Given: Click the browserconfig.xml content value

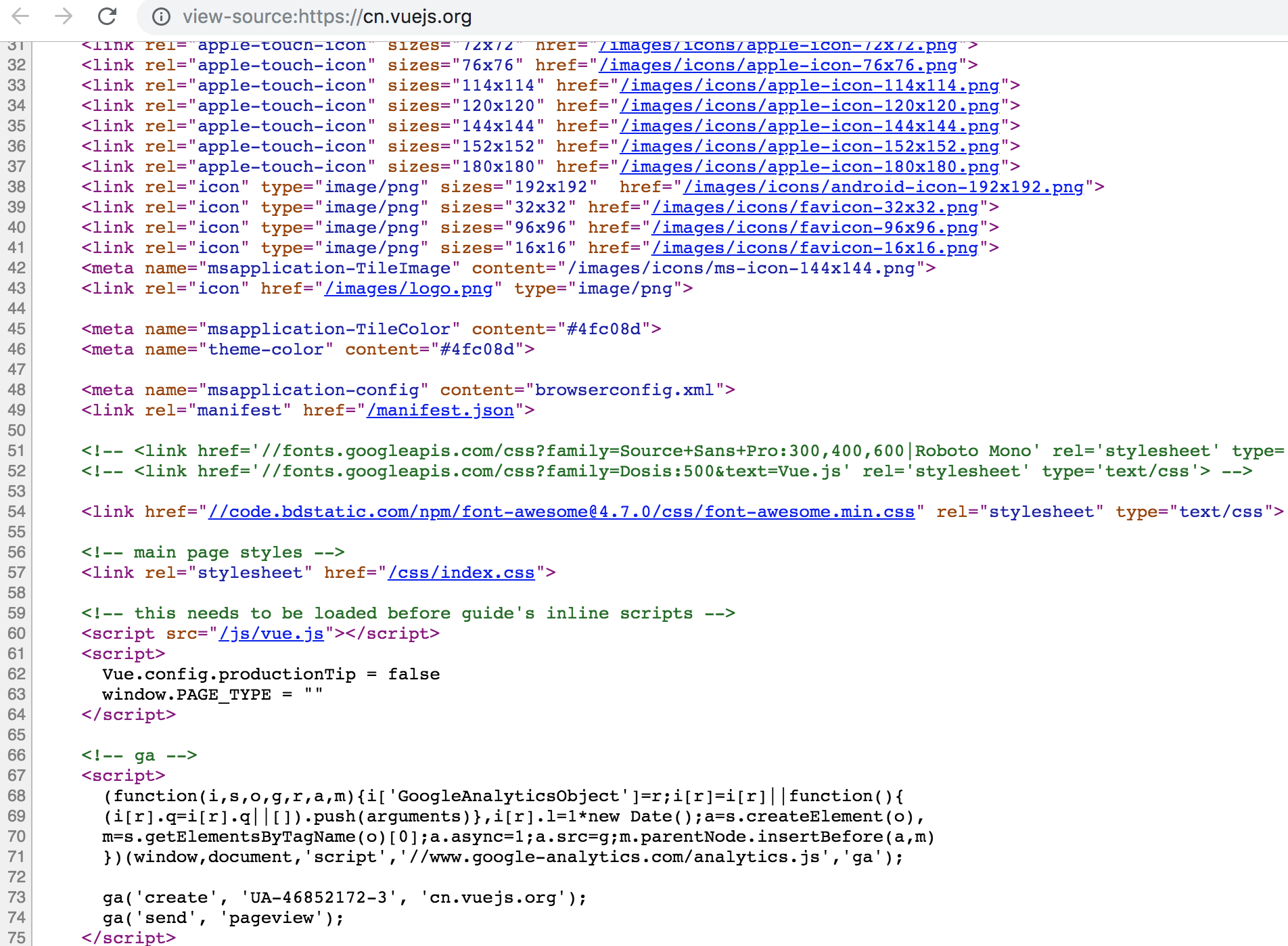Looking at the screenshot, I should [624, 390].
